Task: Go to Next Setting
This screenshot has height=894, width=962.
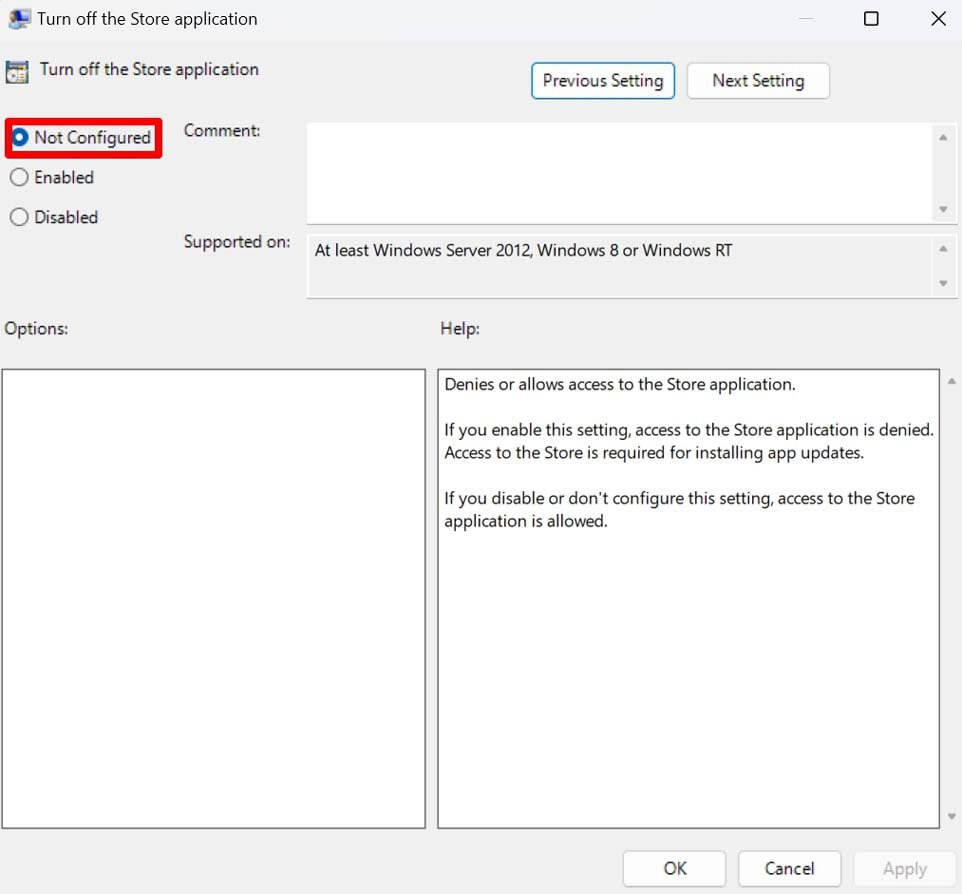Action: click(758, 80)
